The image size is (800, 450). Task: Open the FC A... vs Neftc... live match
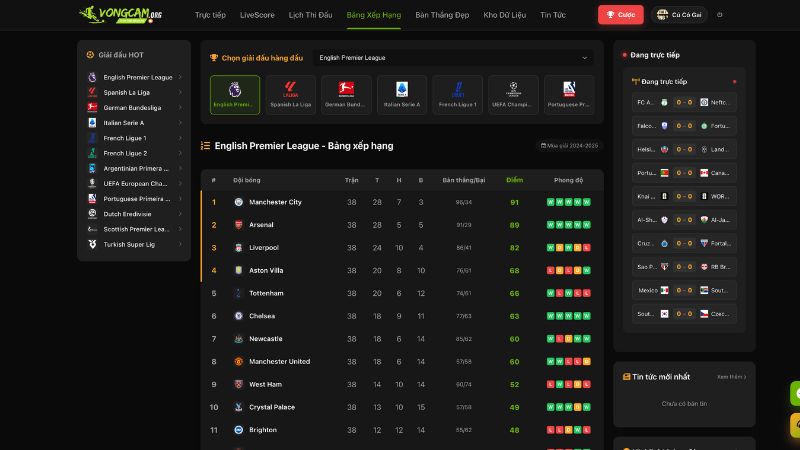(684, 103)
